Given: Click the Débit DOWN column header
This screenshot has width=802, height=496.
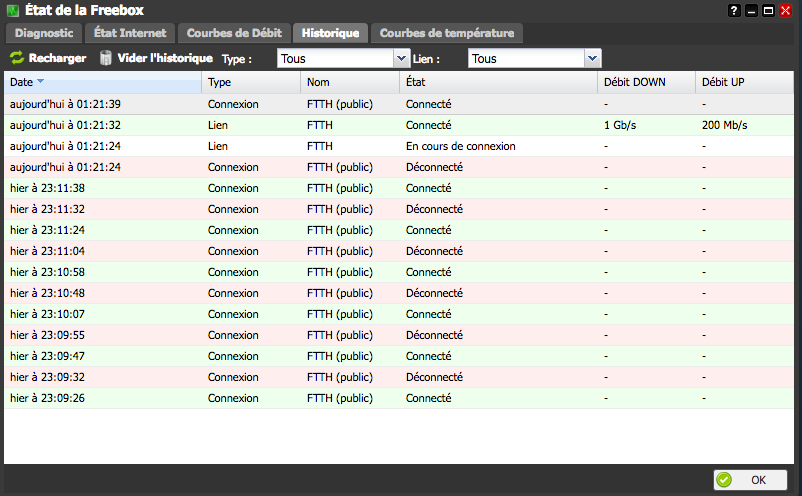Looking at the screenshot, I should [646, 82].
